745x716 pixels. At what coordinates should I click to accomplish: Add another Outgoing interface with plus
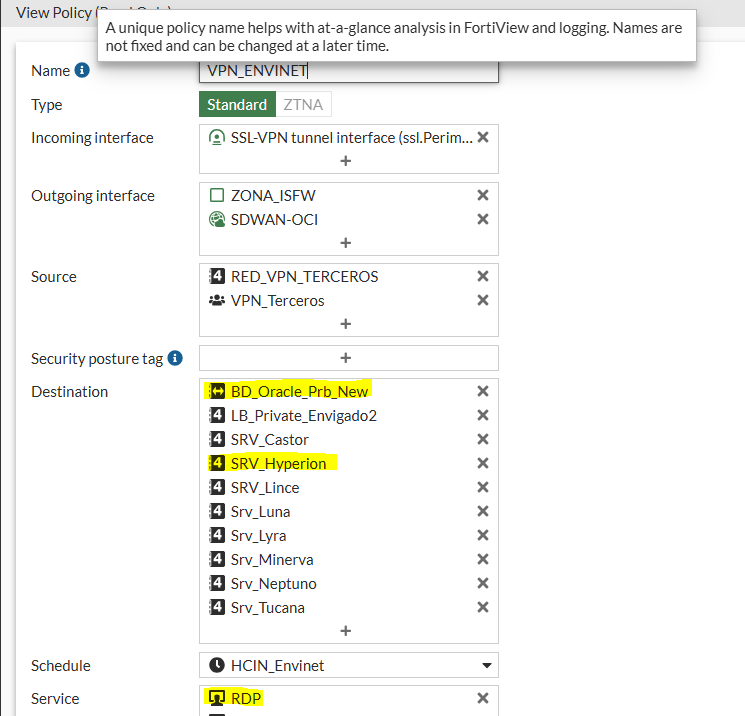pos(346,243)
